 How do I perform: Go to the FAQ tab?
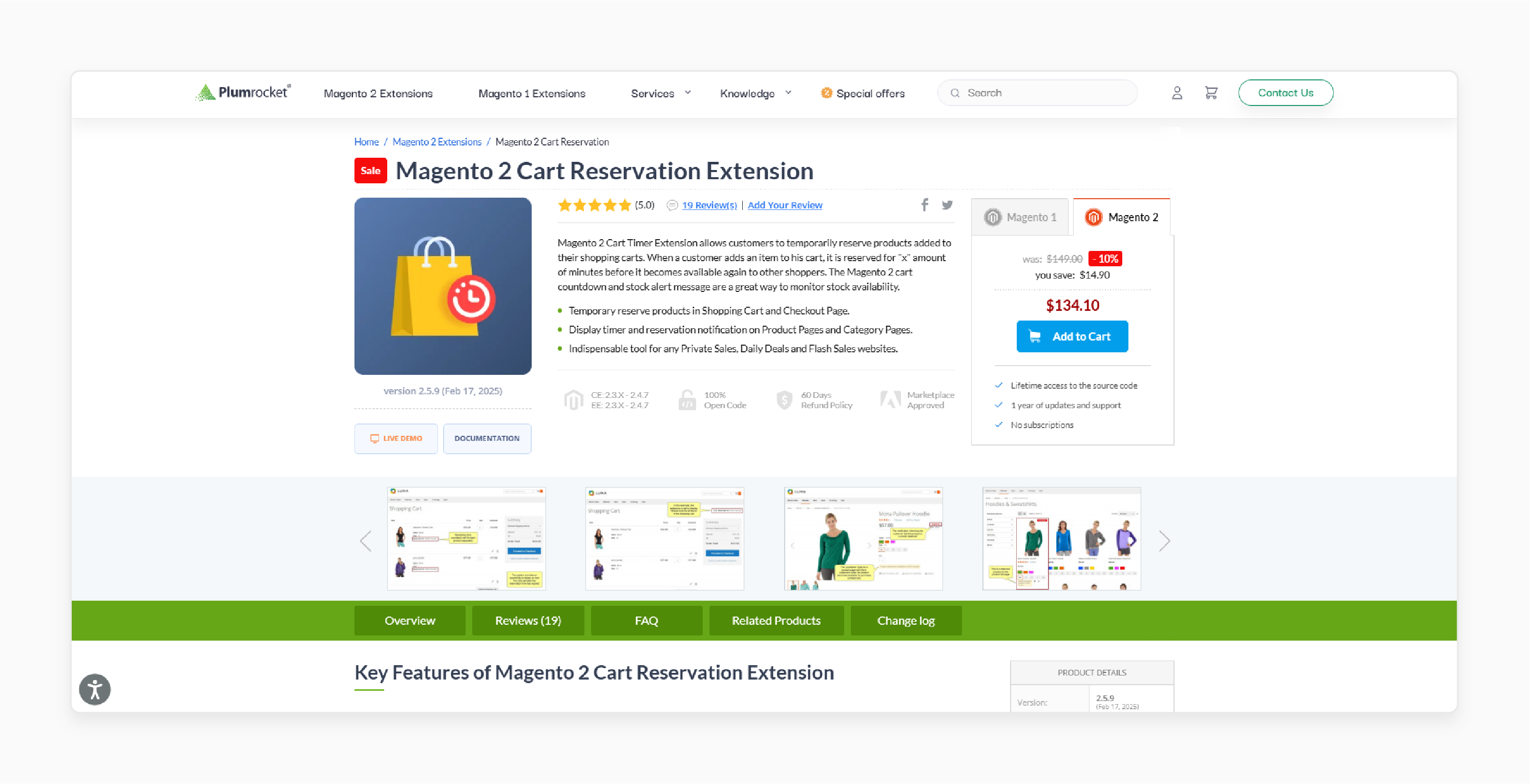(x=646, y=621)
